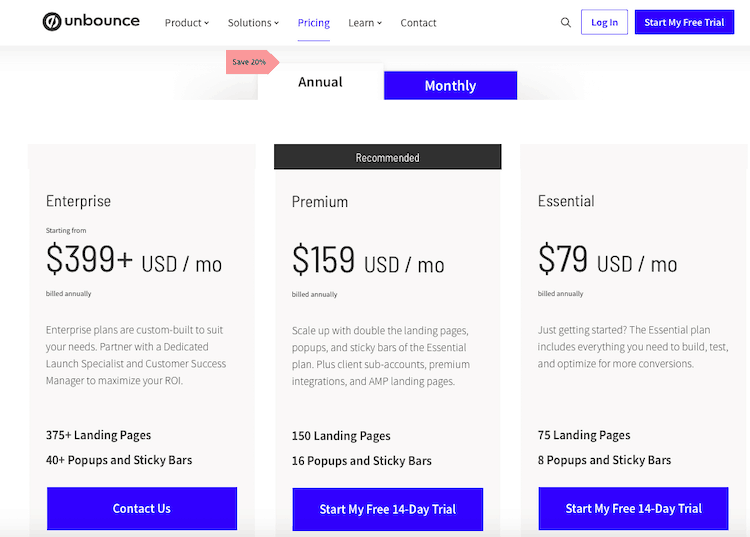
Task: Click the unbounce wordmark text
Action: click(x=102, y=21)
